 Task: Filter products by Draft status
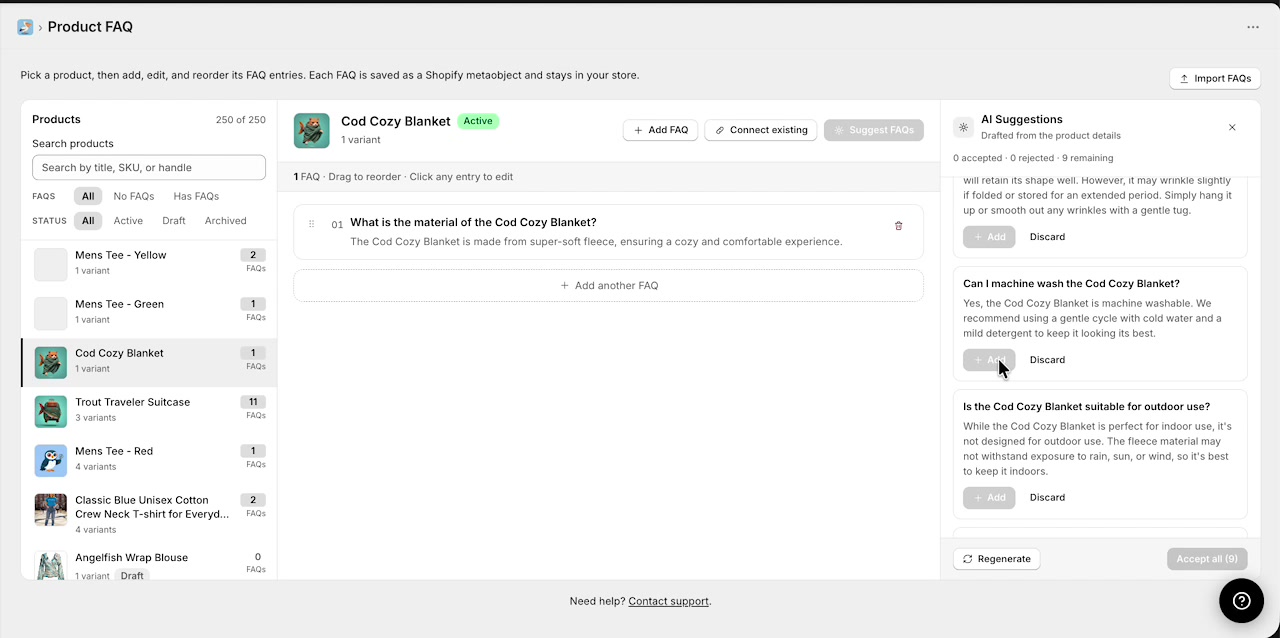[174, 221]
